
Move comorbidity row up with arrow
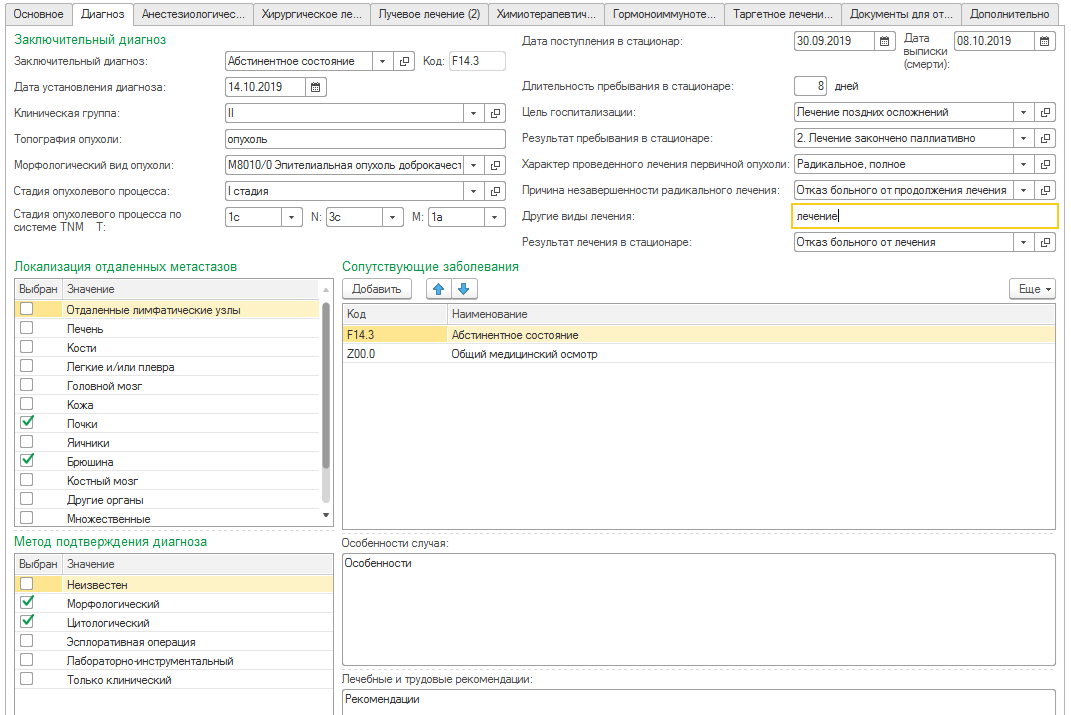pyautogui.click(x=438, y=289)
